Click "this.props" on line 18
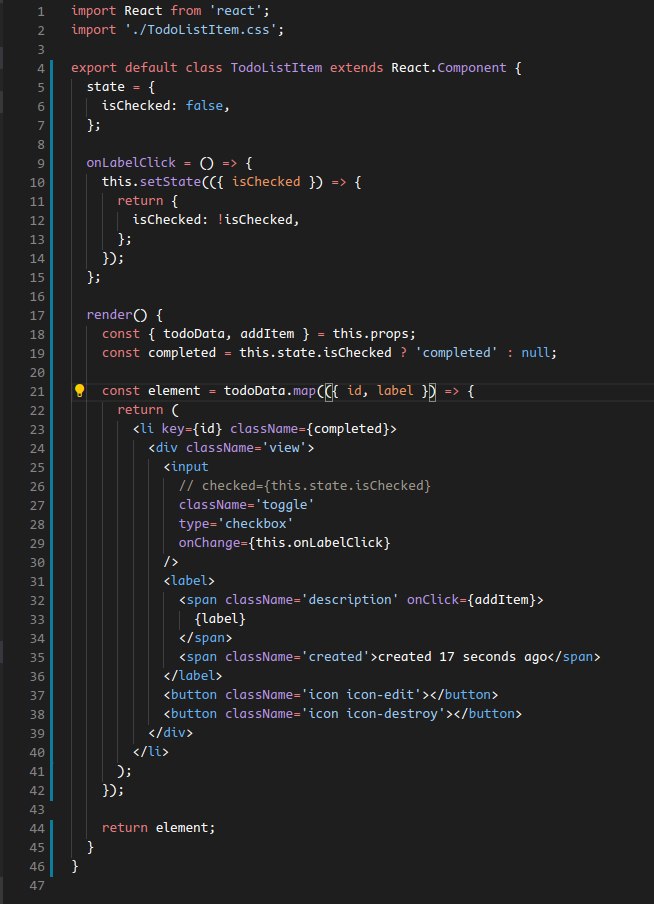The width and height of the screenshot is (654, 904). point(370,334)
